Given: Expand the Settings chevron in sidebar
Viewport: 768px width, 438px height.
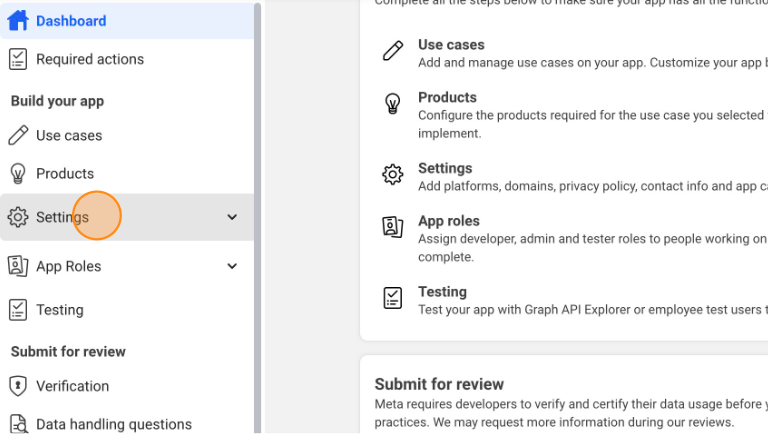Looking at the screenshot, I should pyautogui.click(x=232, y=217).
